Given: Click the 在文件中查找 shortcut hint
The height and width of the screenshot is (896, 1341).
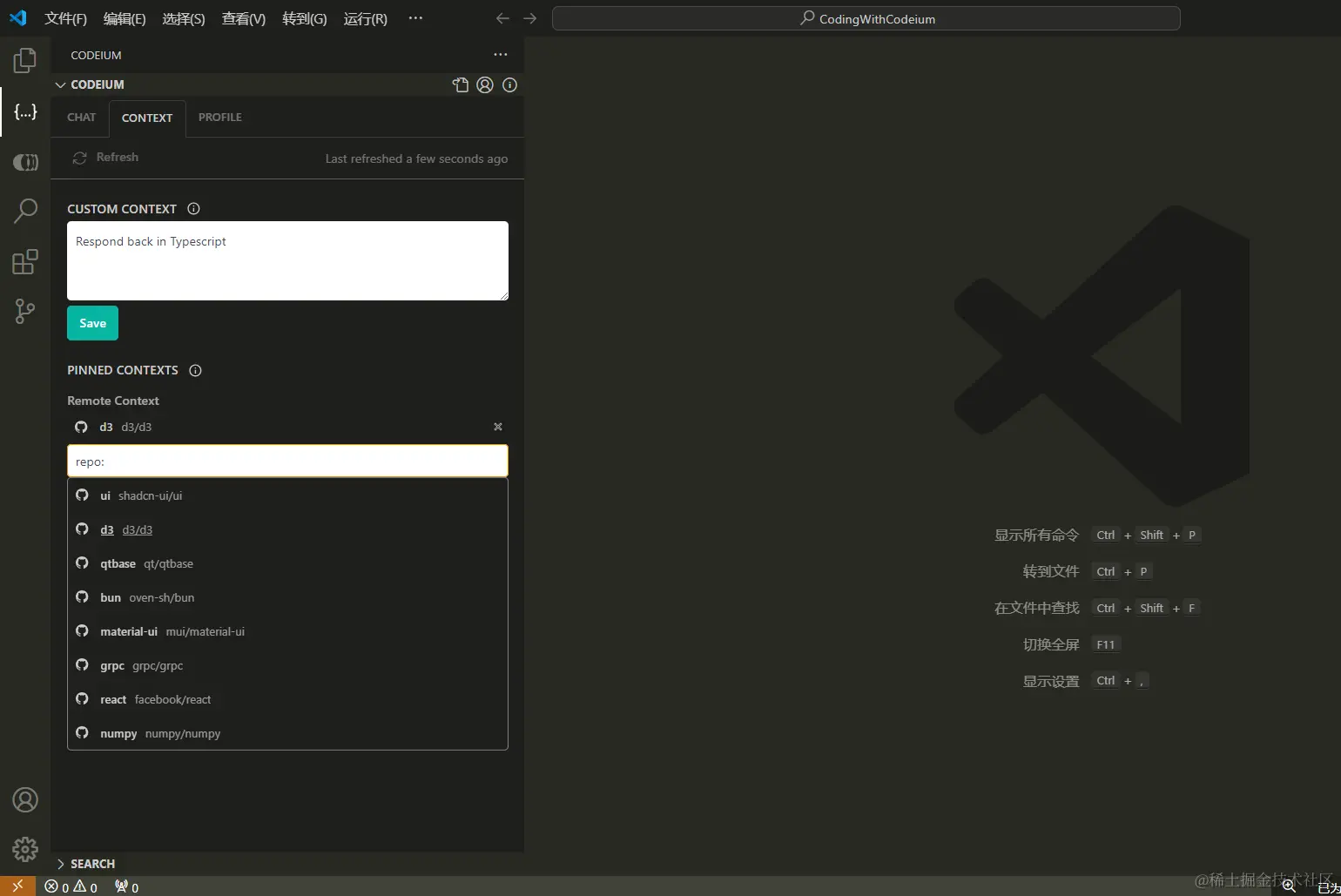Looking at the screenshot, I should coord(1097,608).
